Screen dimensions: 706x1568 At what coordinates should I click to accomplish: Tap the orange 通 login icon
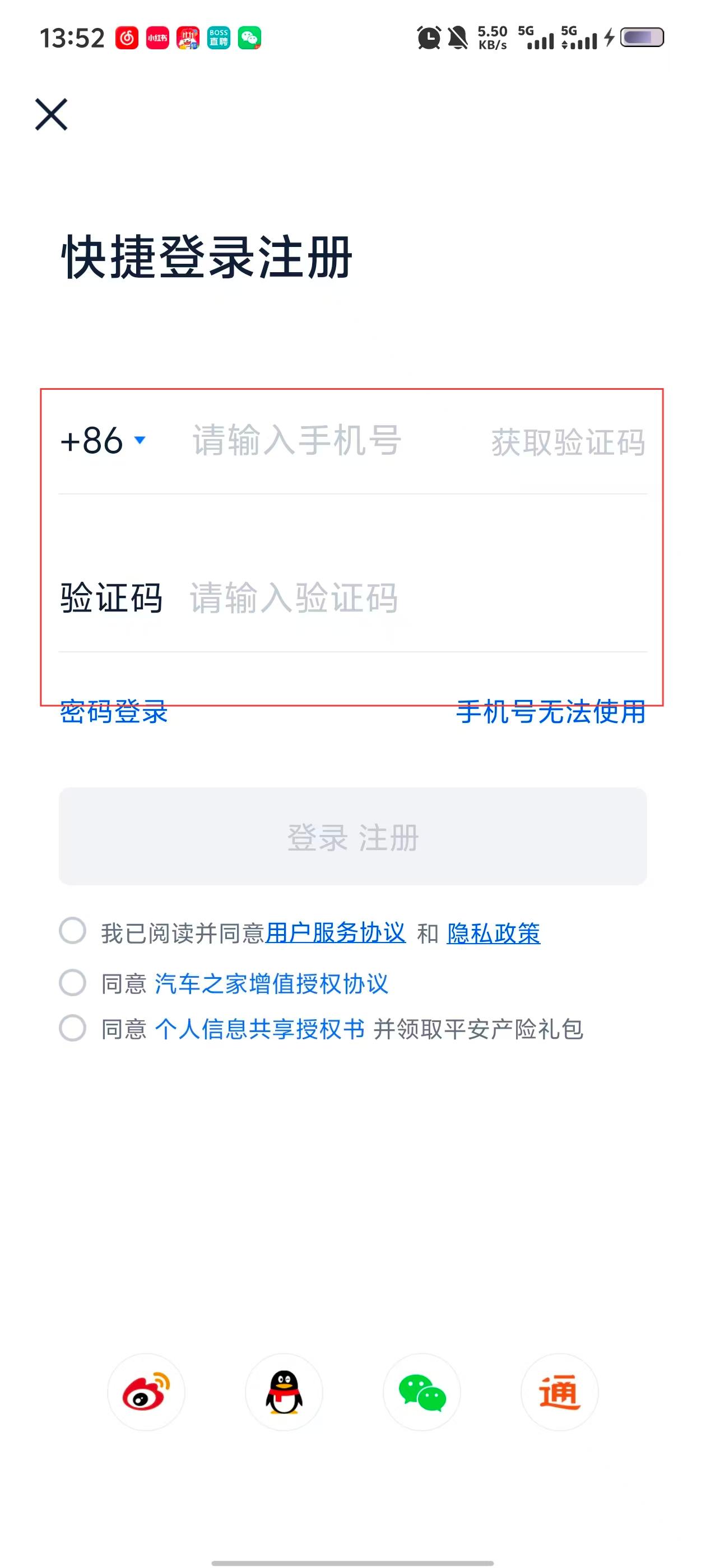(559, 1392)
